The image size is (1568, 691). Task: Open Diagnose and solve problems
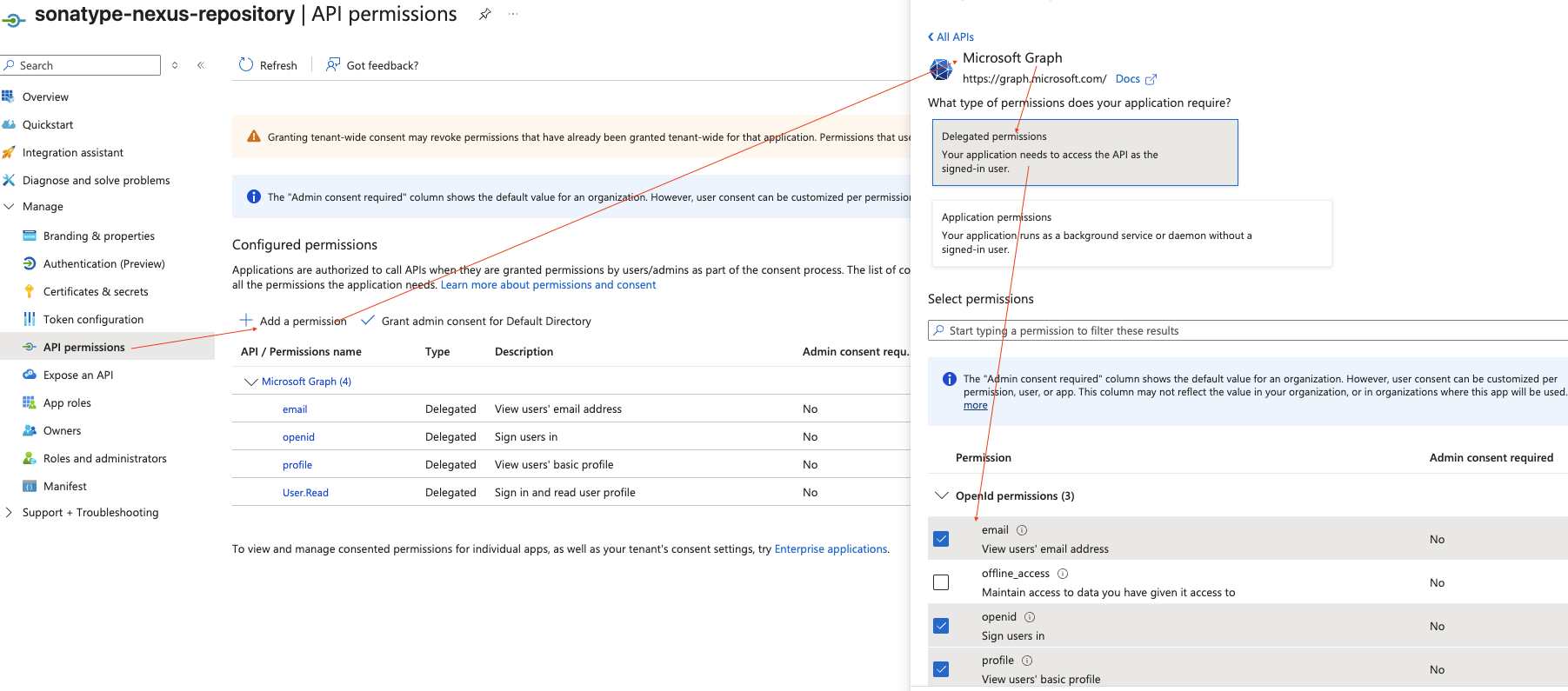coord(97,180)
